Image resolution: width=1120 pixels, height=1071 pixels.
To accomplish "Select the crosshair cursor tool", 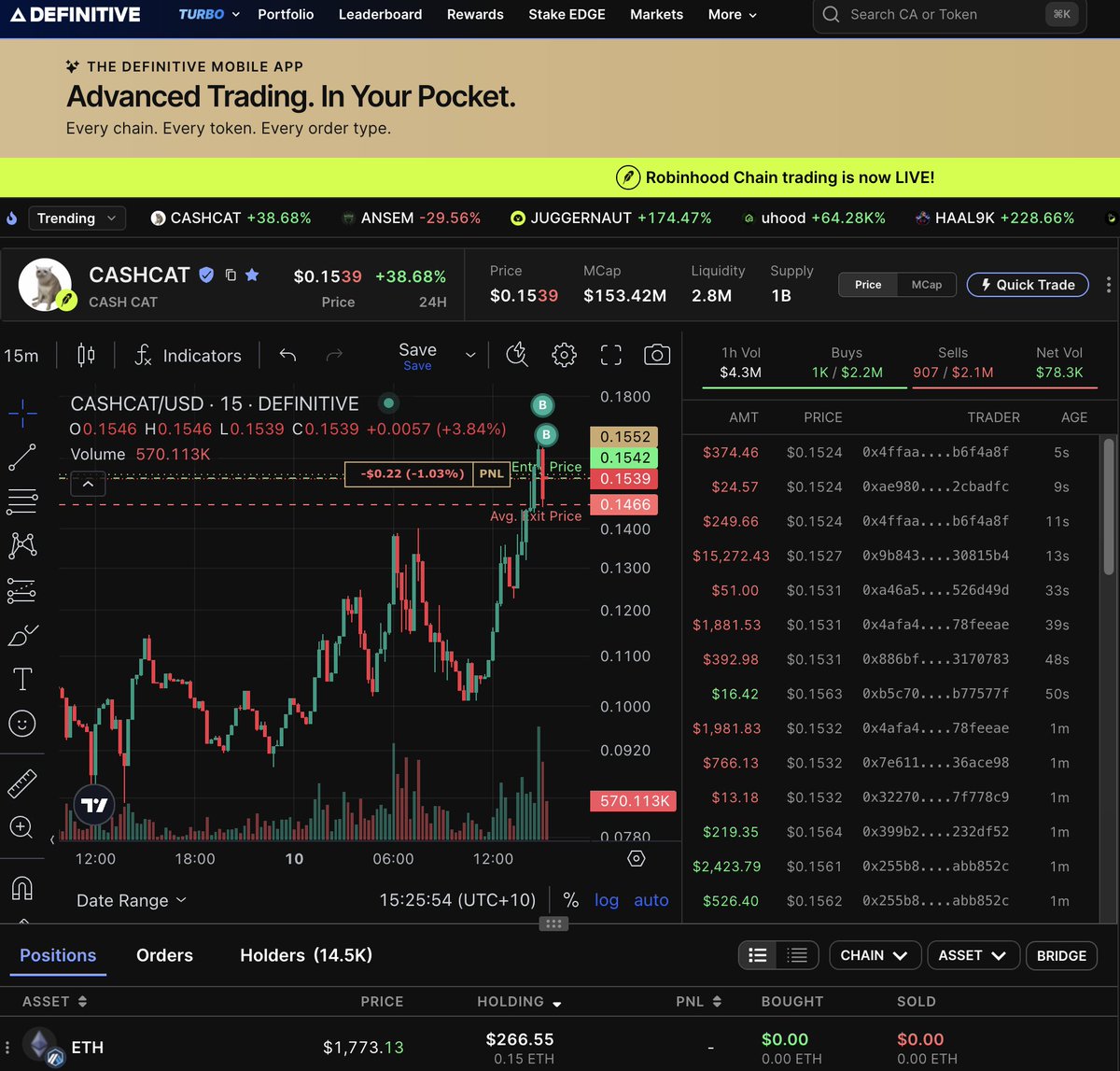I will point(22,412).
